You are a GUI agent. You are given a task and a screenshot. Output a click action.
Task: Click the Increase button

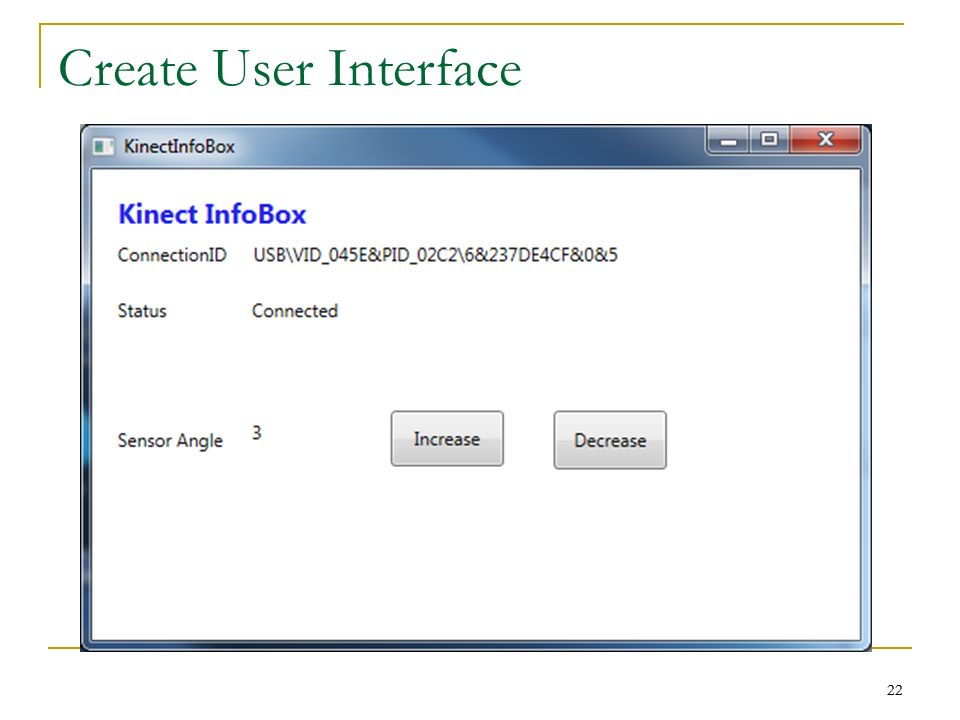[447, 438]
